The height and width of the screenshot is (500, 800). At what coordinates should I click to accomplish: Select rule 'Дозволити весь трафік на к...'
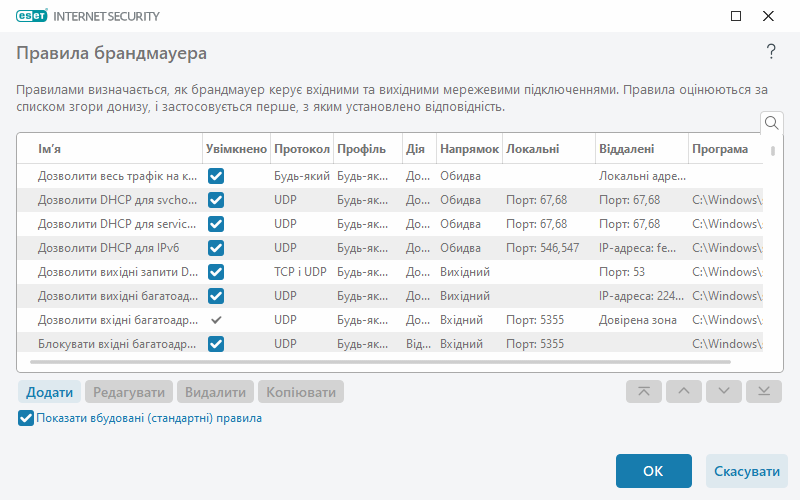click(117, 177)
